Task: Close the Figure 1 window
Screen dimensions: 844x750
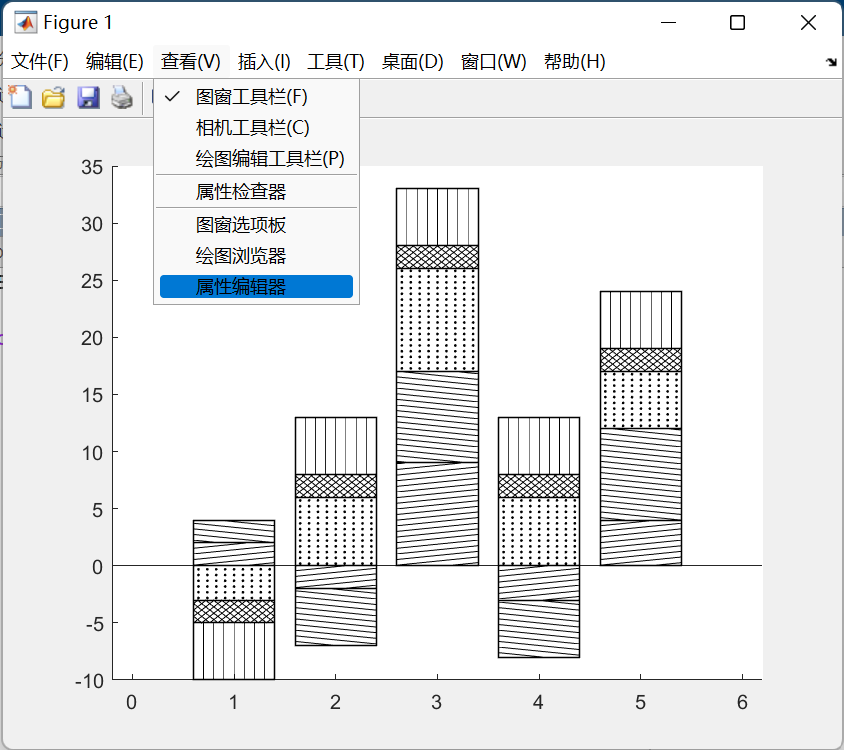Action: pyautogui.click(x=808, y=23)
